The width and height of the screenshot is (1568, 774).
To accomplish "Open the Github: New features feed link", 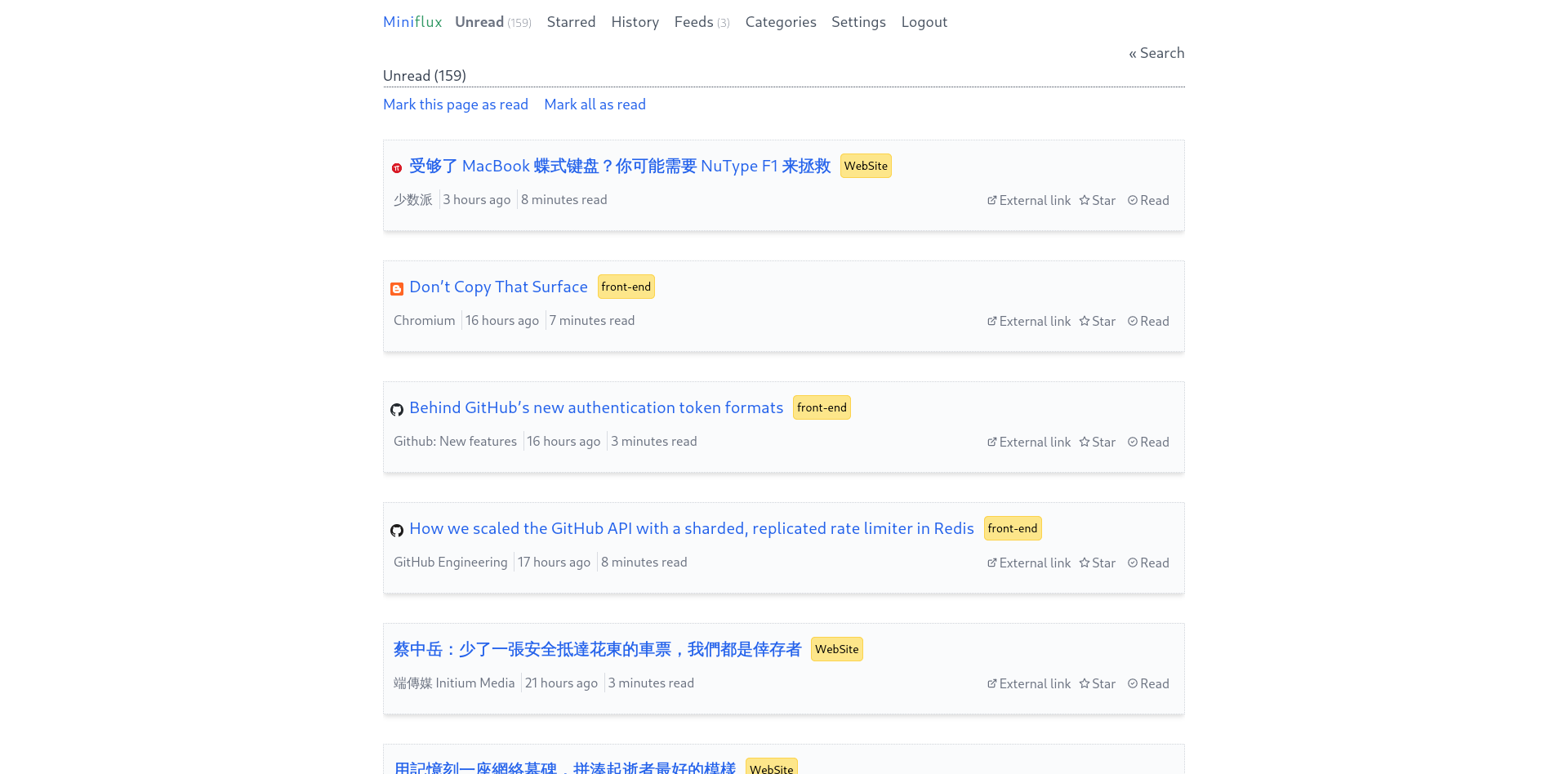I will coord(455,442).
